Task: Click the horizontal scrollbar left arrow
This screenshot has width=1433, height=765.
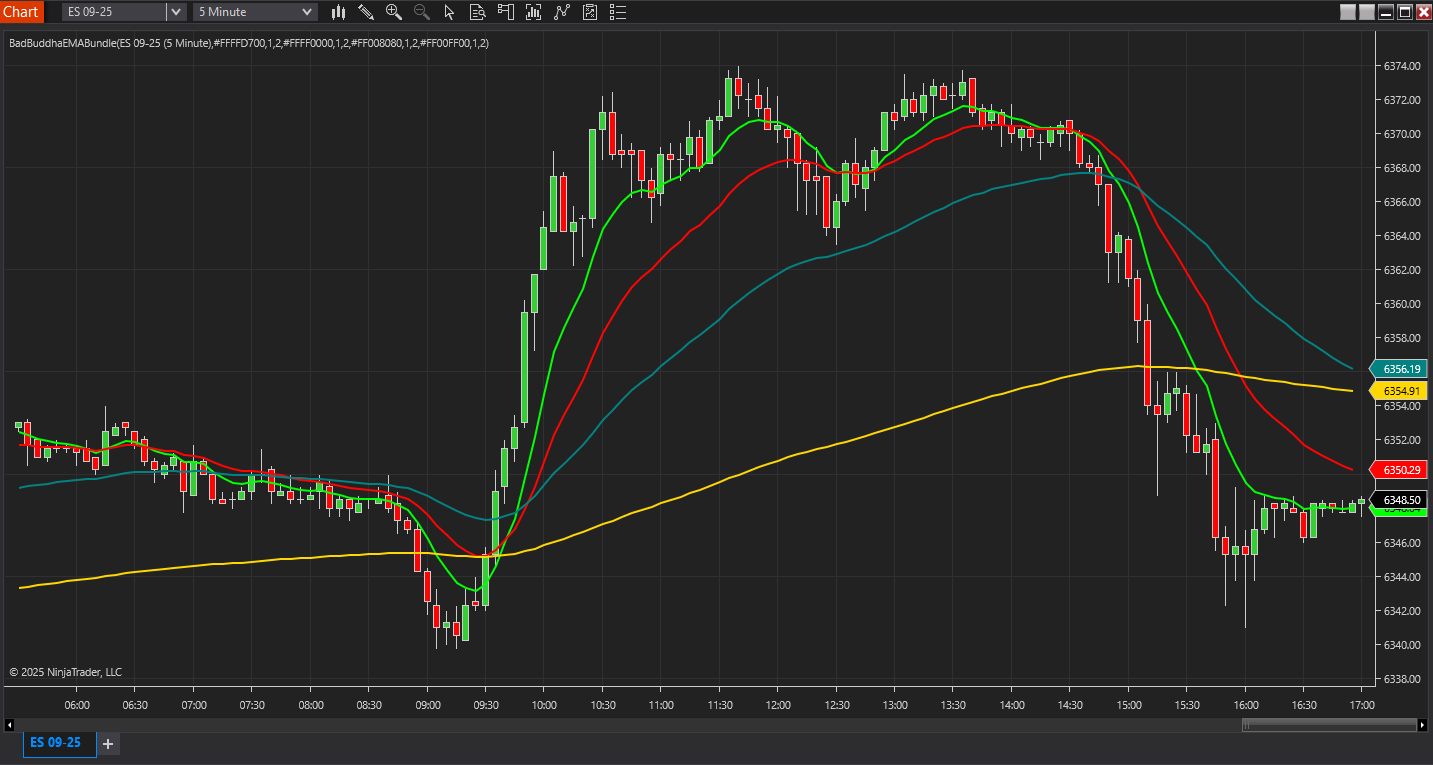Action: coord(11,725)
